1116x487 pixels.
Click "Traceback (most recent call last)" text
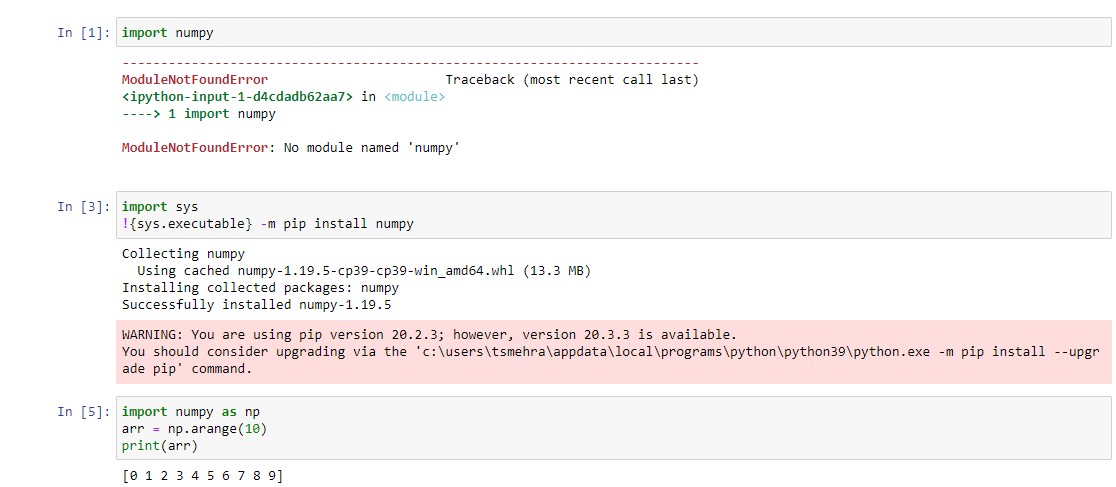[571, 80]
